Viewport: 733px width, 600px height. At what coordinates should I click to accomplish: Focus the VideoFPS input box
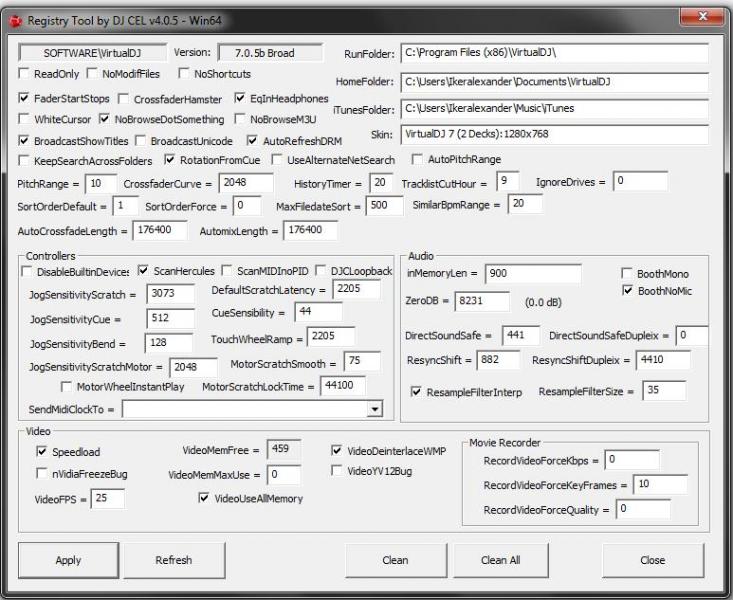click(108, 499)
